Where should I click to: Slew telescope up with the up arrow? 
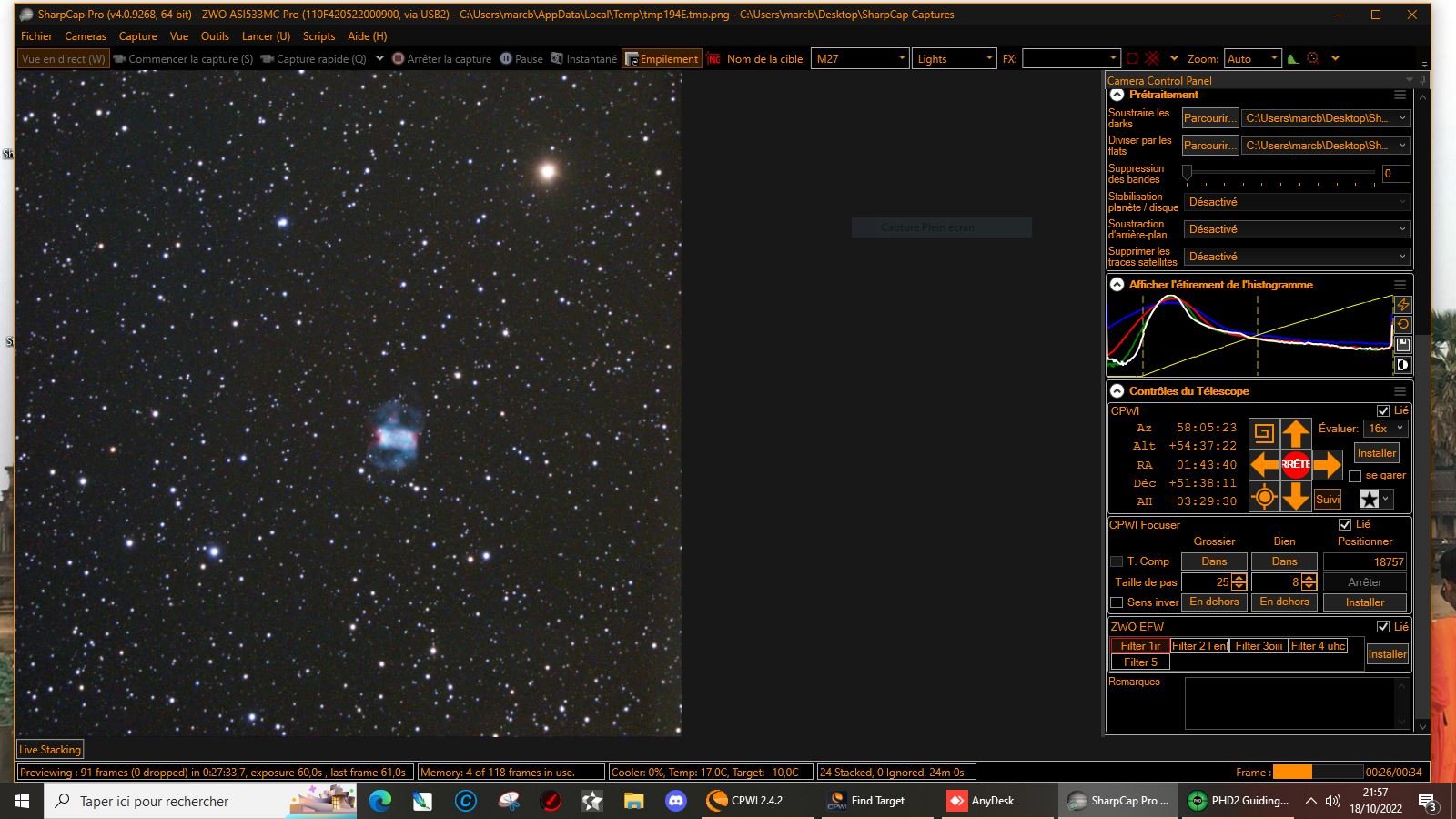pyautogui.click(x=1296, y=433)
